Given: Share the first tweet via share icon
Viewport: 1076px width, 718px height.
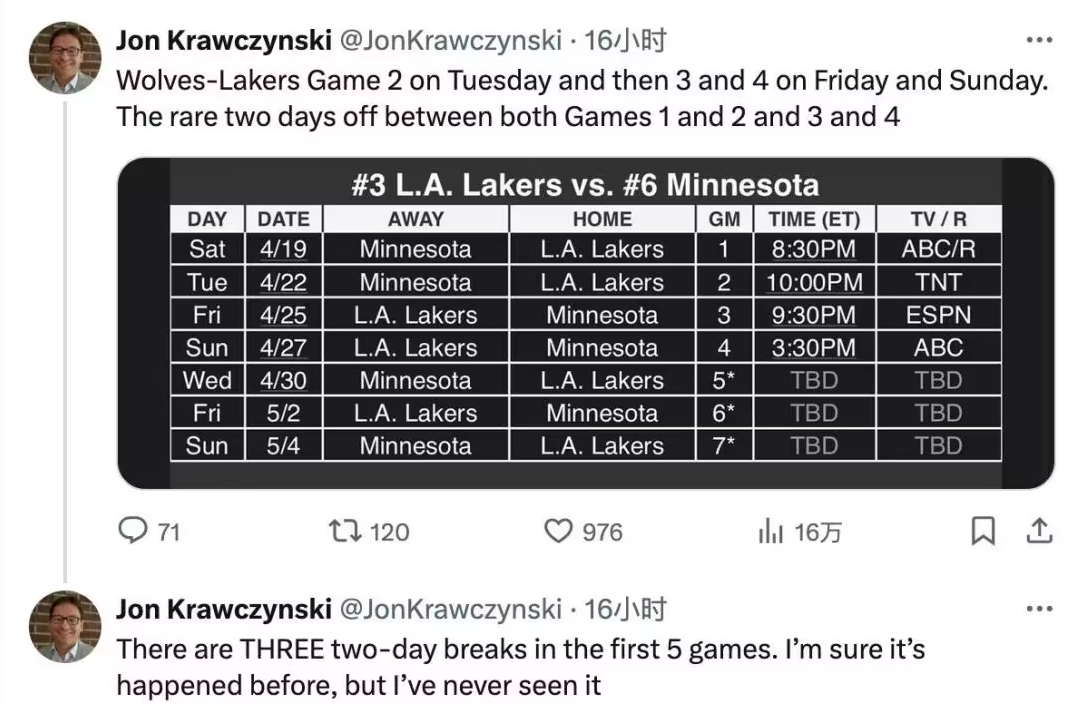Looking at the screenshot, I should (x=1039, y=531).
